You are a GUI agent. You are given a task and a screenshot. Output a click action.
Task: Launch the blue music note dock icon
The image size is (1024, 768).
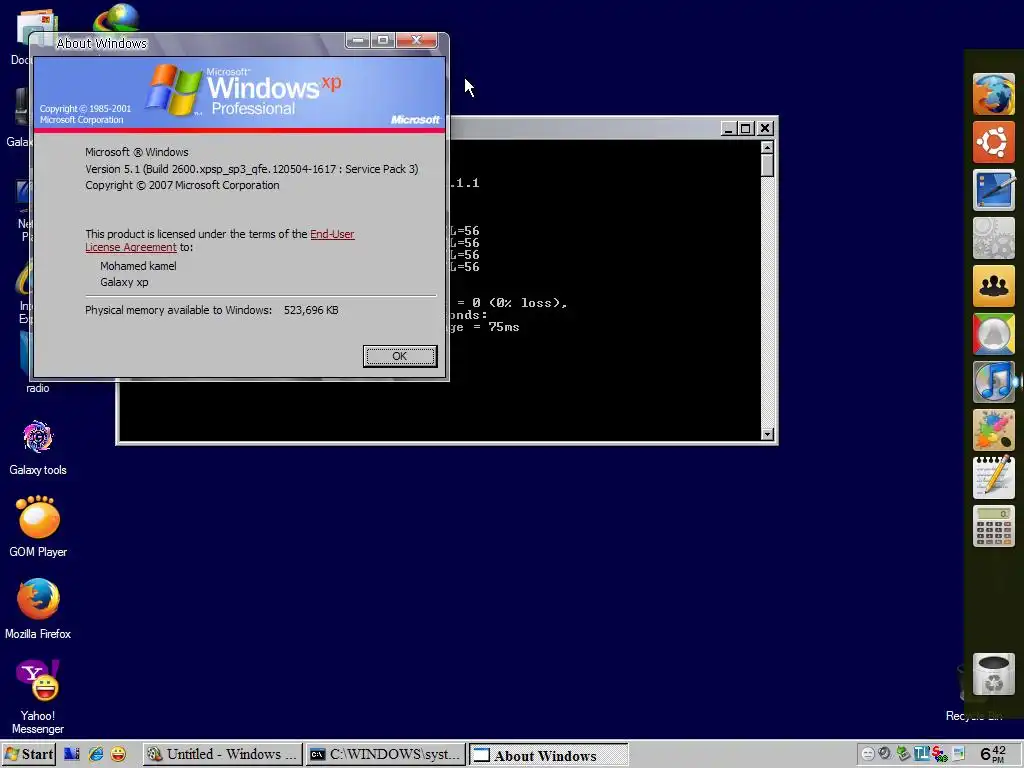click(x=993, y=381)
